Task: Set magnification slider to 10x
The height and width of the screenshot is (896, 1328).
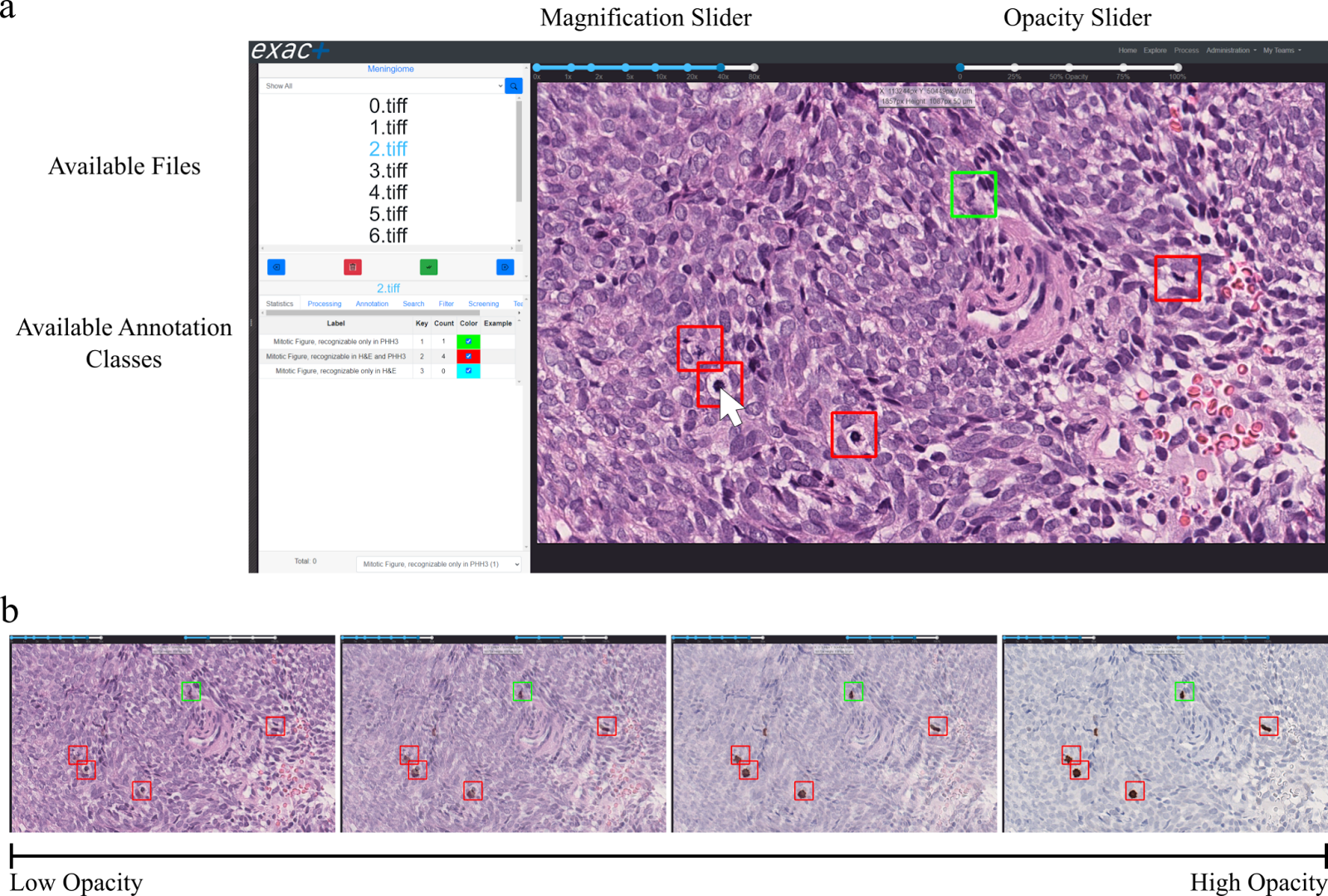Action: coord(656,67)
